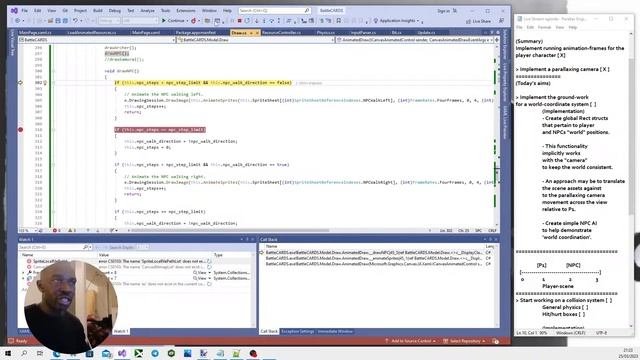Click the Restart debugging icon

coord(247,21)
